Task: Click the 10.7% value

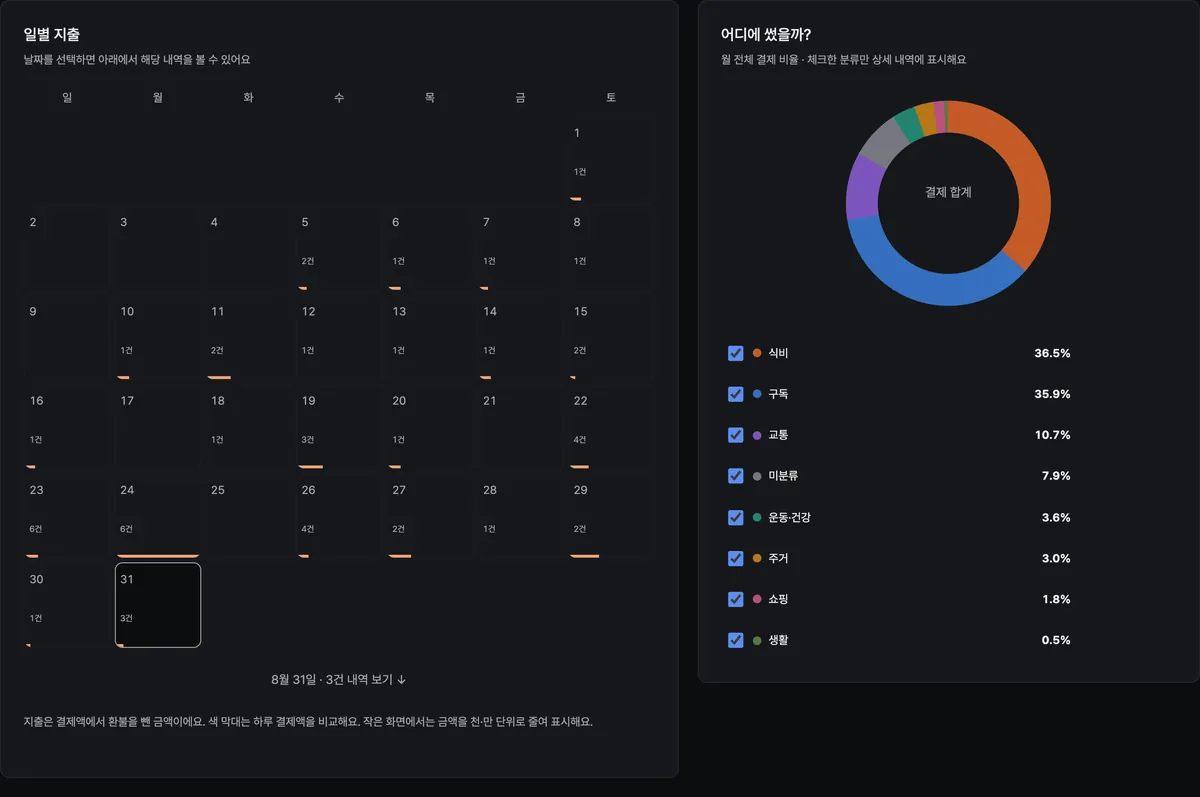Action: tap(1052, 435)
